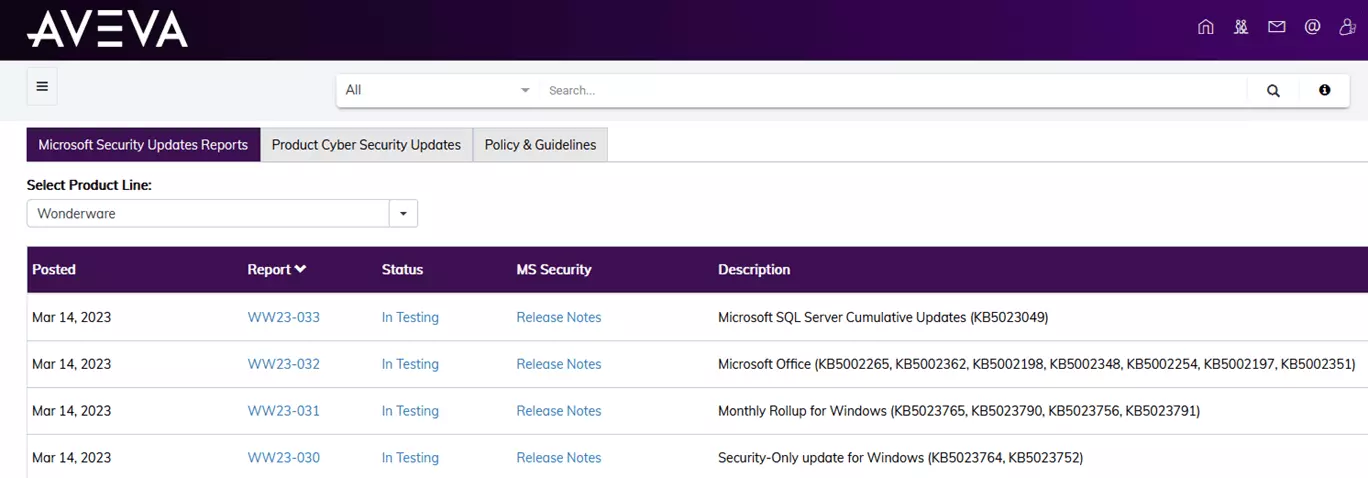
Task: Click the mail envelope icon
Action: 1276,28
